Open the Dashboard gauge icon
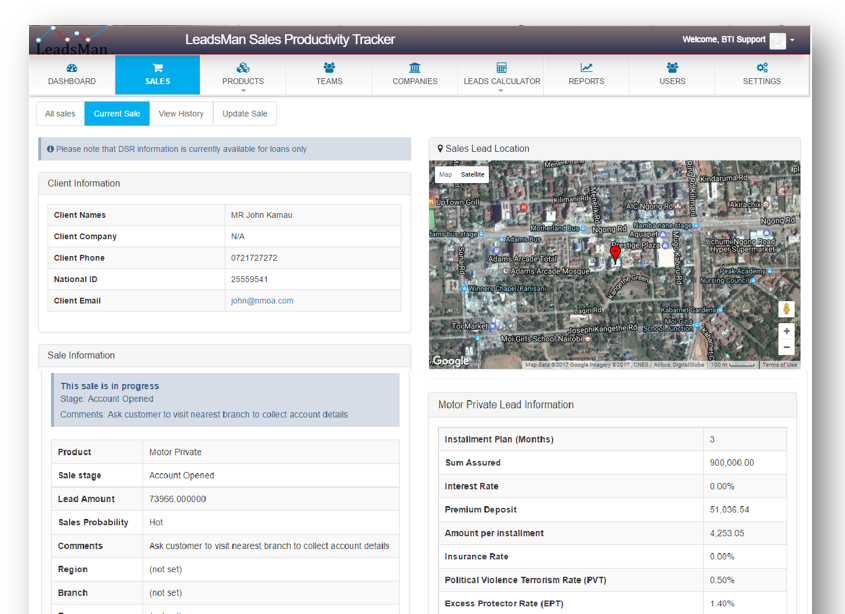The image size is (845, 614). (x=72, y=68)
